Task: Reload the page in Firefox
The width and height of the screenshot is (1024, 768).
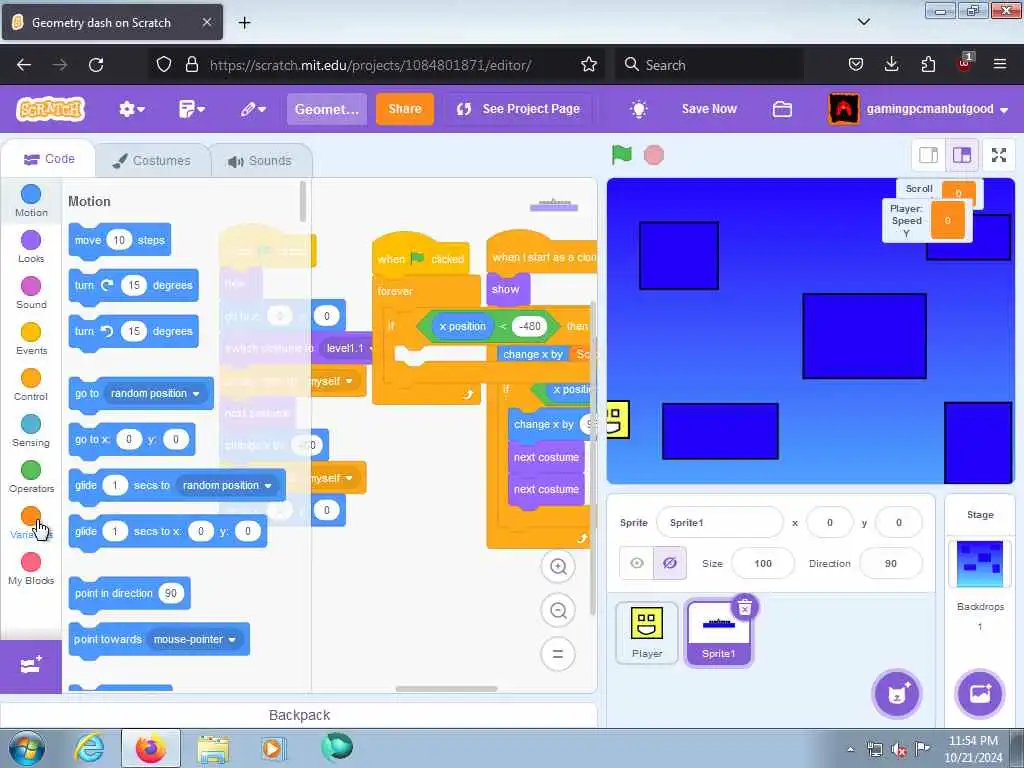Action: (x=96, y=65)
